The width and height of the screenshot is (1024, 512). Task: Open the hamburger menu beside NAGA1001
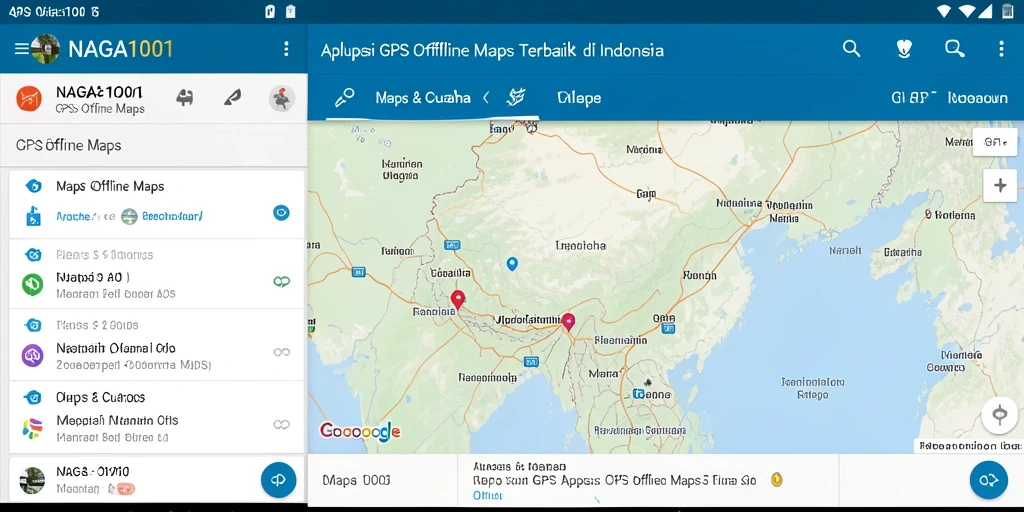coord(22,49)
